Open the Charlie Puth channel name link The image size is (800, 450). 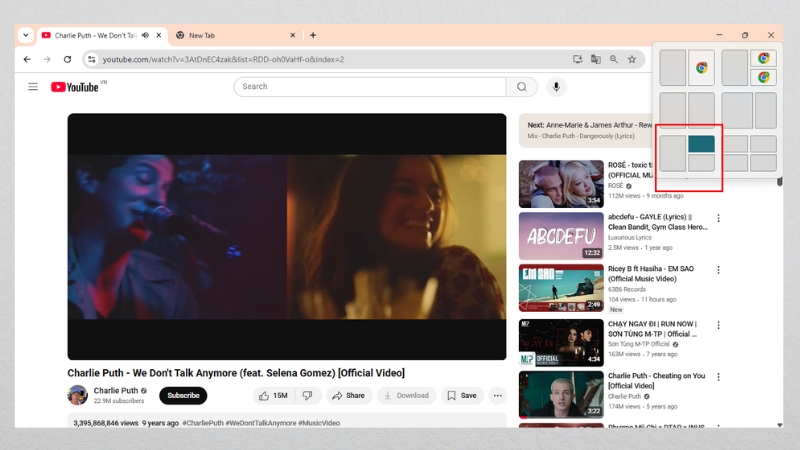(116, 390)
